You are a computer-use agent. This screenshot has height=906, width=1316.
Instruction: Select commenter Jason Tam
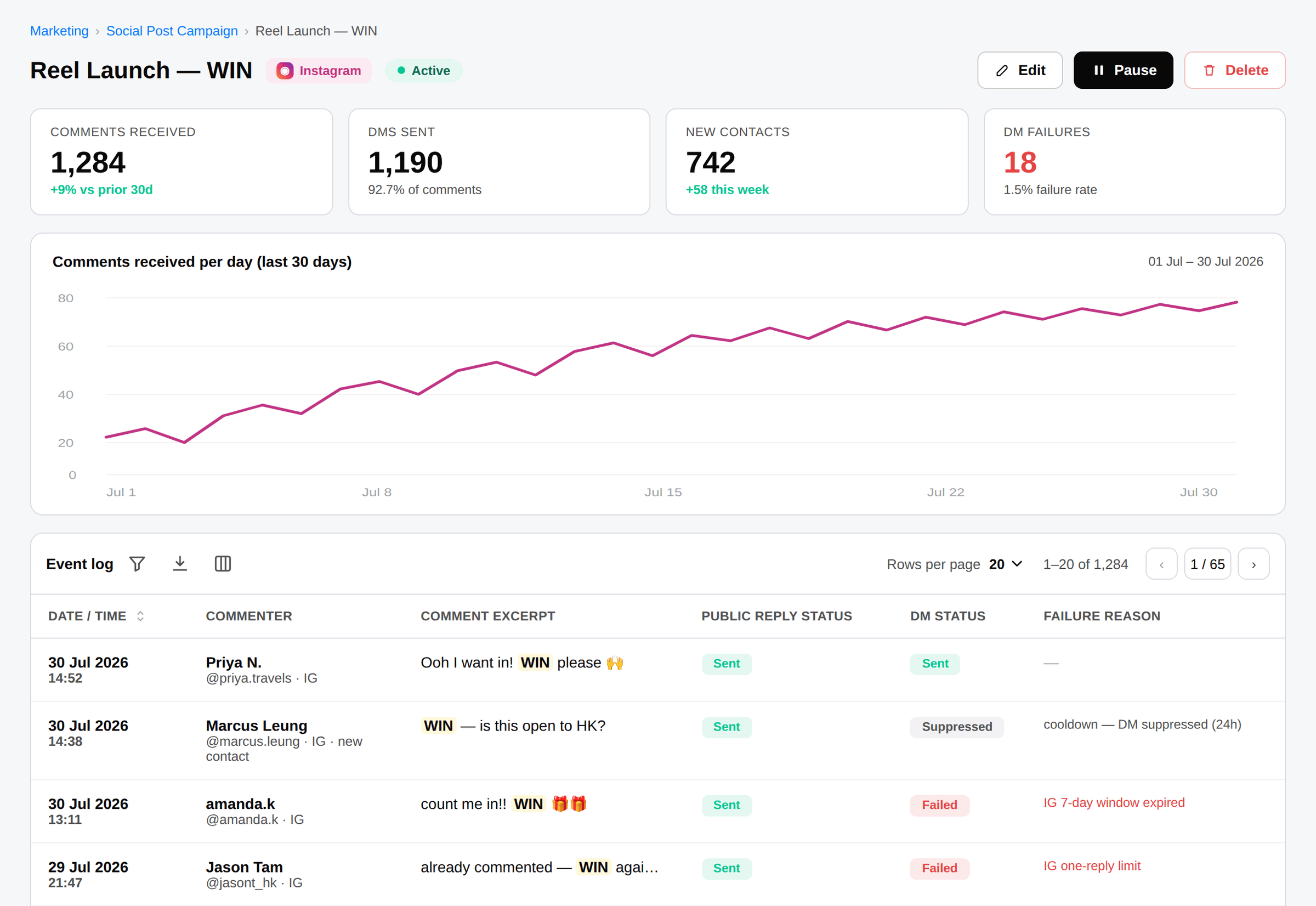tap(245, 867)
